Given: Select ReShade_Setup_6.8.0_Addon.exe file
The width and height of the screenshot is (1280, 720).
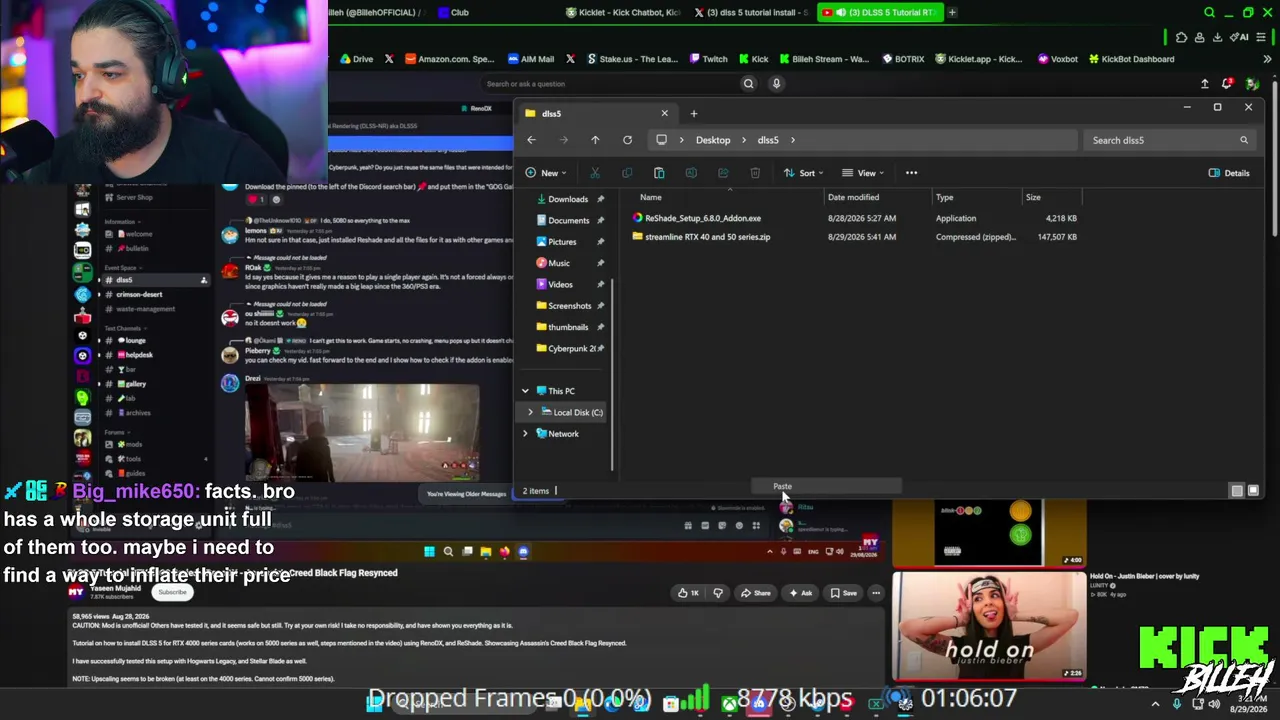Looking at the screenshot, I should coord(703,218).
